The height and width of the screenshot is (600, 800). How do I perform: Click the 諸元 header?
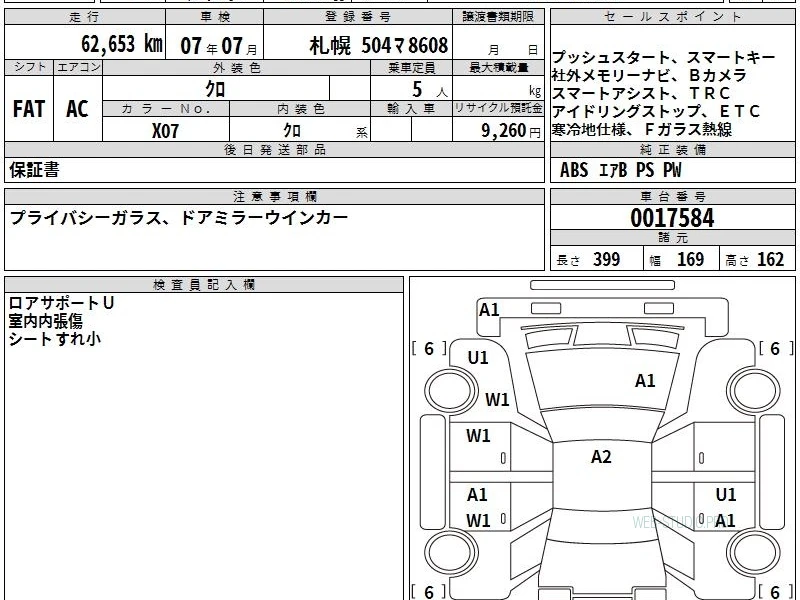point(672,238)
